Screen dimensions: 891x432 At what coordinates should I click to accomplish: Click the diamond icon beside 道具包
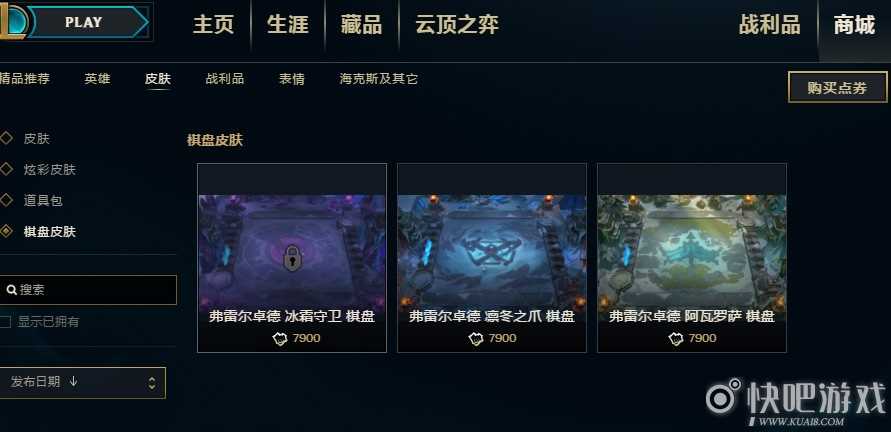(6, 200)
